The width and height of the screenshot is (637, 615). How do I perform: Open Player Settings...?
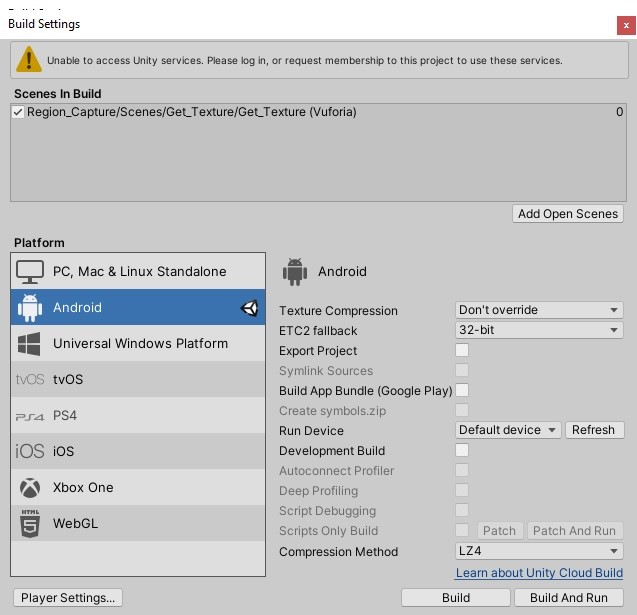(x=68, y=598)
